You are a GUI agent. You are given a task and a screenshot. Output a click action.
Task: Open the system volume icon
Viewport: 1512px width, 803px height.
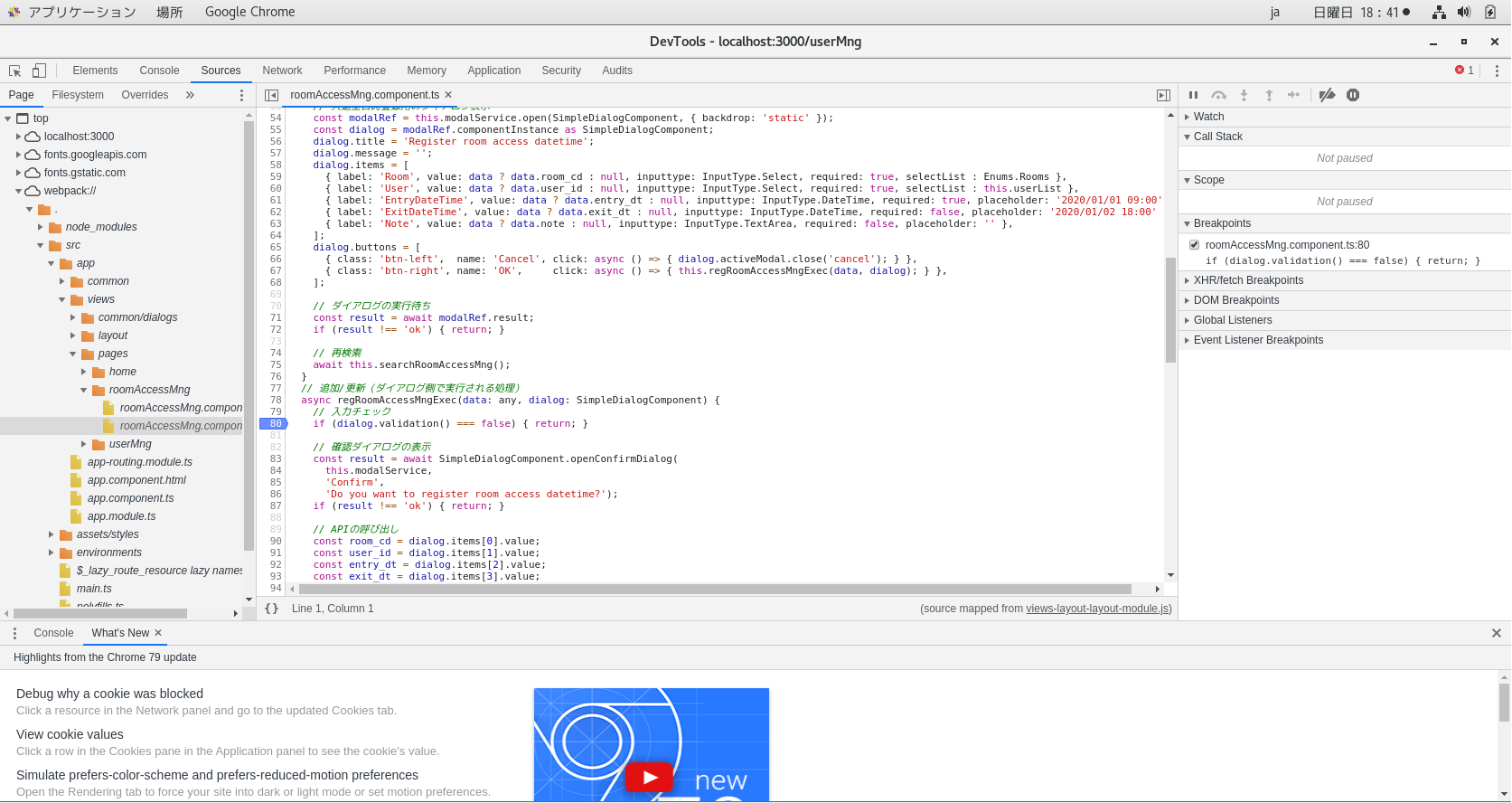(x=1464, y=12)
